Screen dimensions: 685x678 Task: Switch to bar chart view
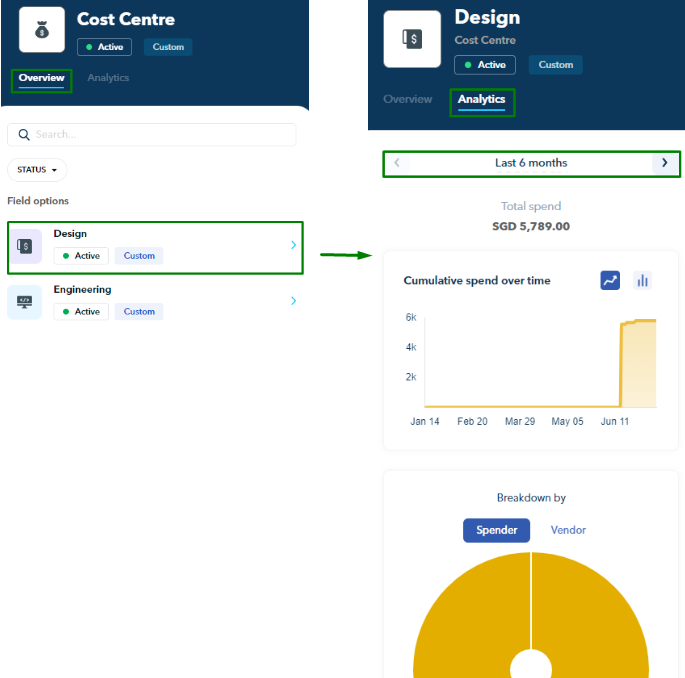(642, 280)
